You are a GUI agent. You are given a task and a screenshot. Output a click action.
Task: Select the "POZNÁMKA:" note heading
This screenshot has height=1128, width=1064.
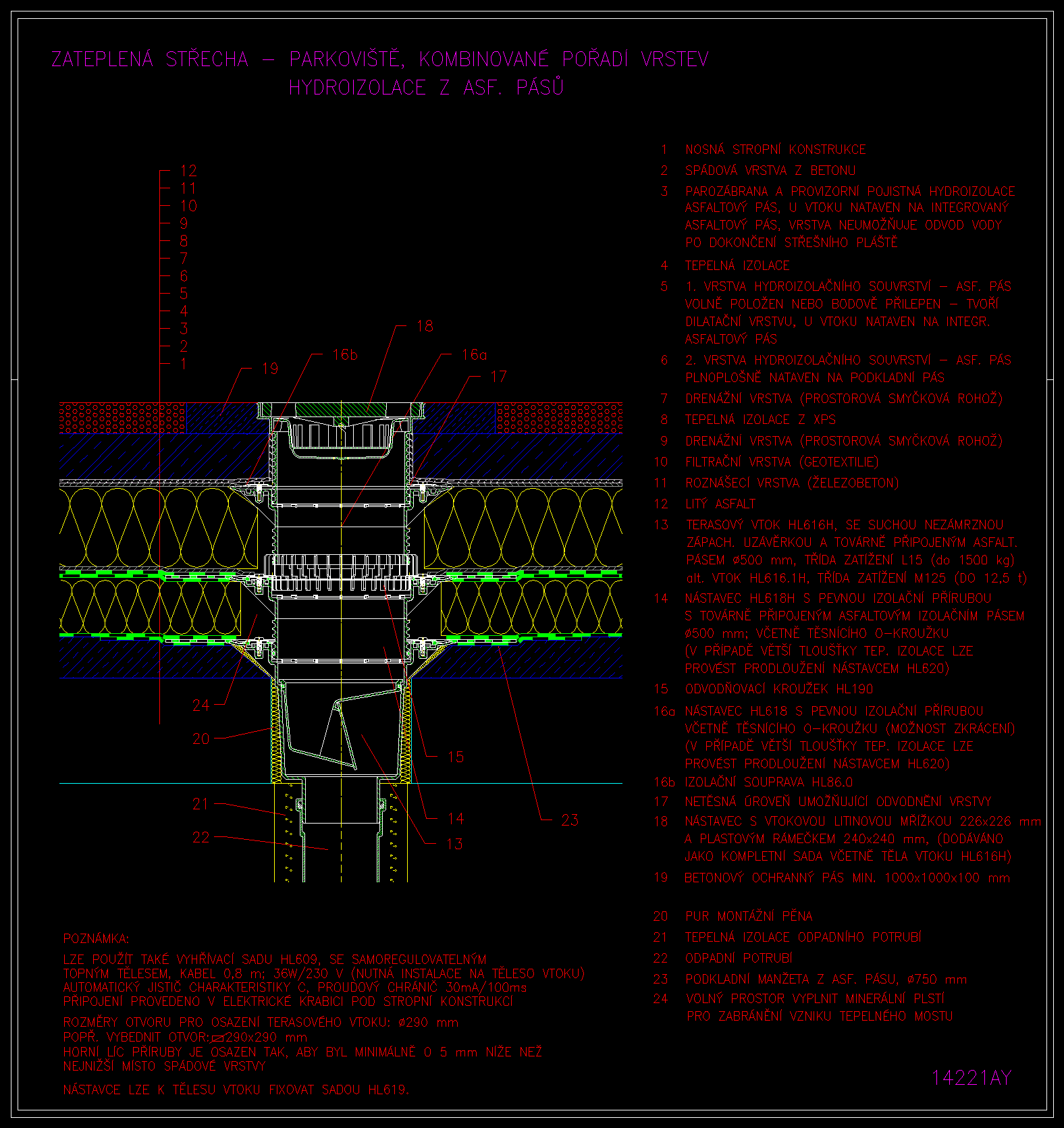pyautogui.click(x=96, y=939)
